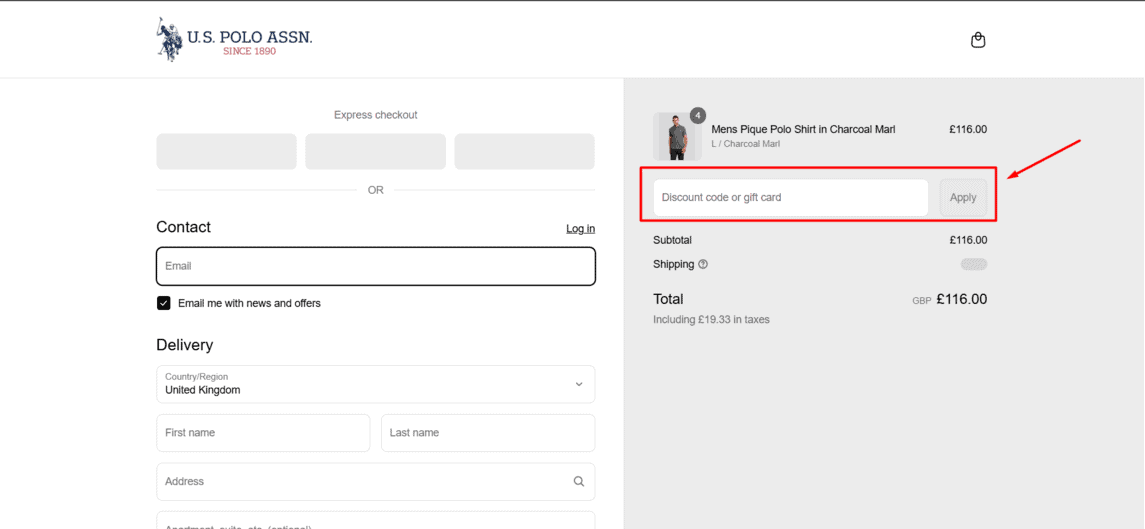Open the Country/Region dropdown
1145x529 pixels.
tap(375, 384)
